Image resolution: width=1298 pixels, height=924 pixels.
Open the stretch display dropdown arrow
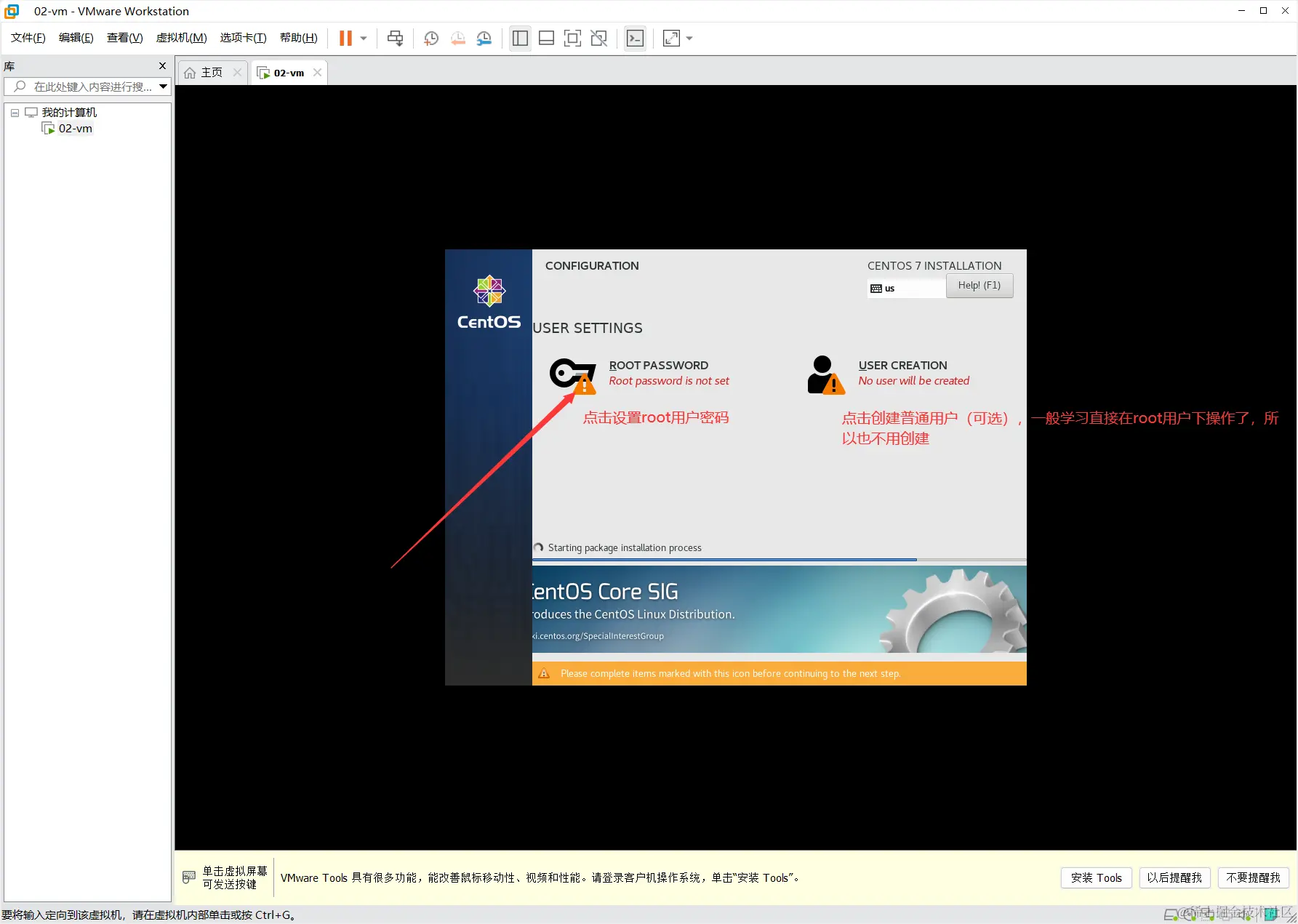[689, 39]
